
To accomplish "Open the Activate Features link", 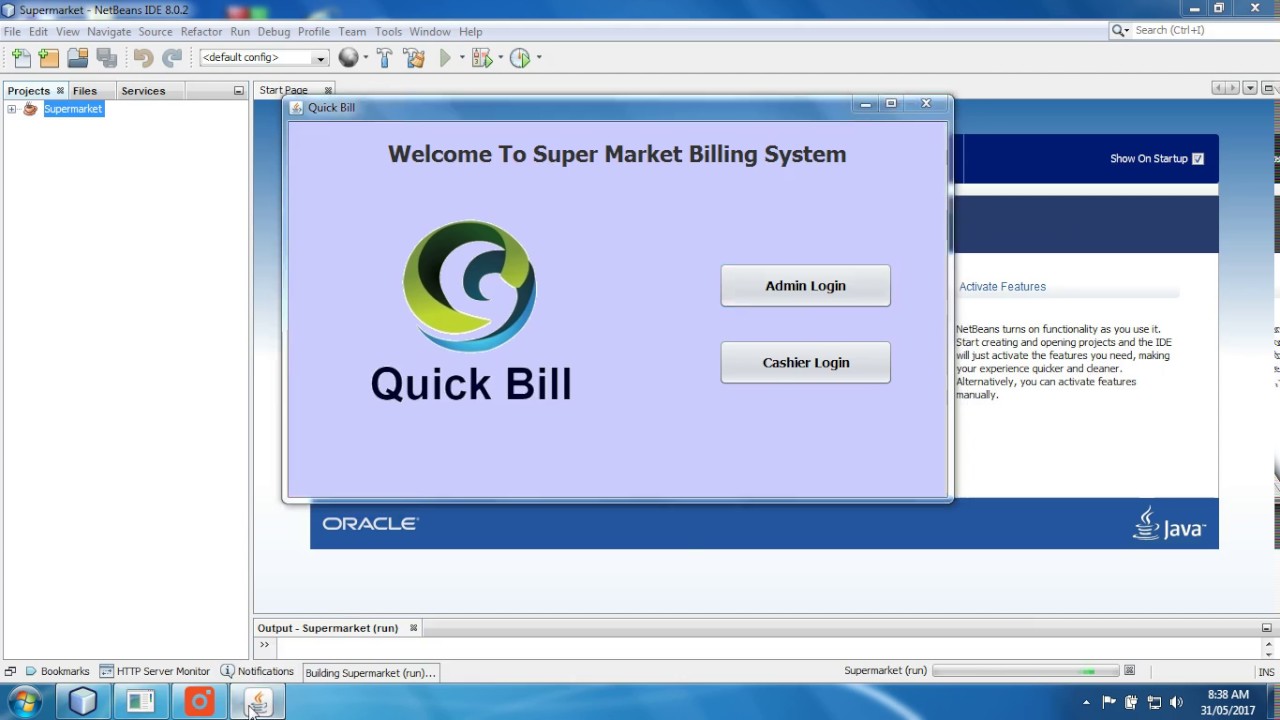I will [1002, 287].
